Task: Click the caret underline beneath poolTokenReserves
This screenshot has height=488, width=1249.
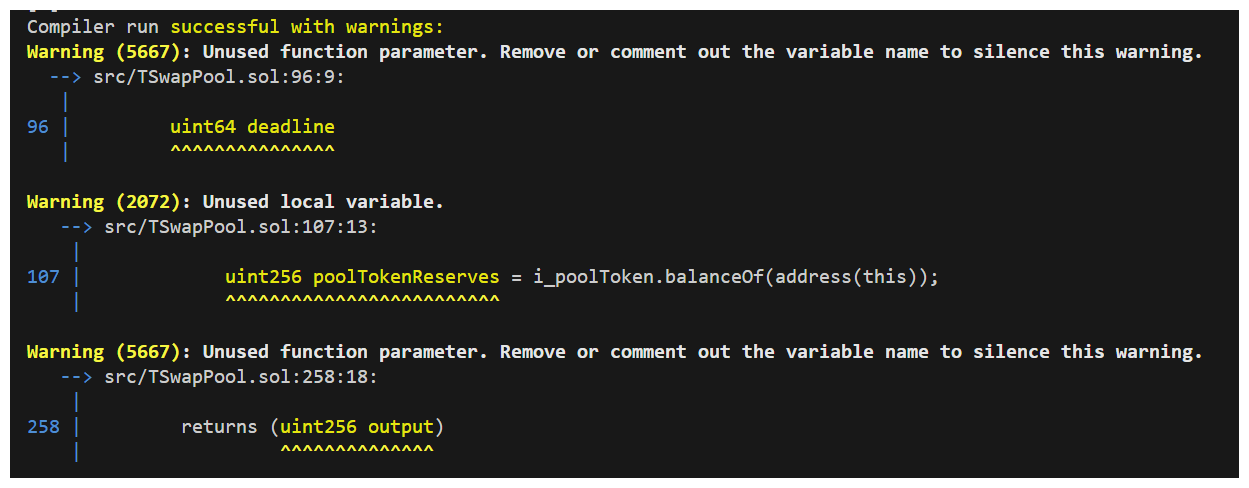Action: click(x=362, y=300)
